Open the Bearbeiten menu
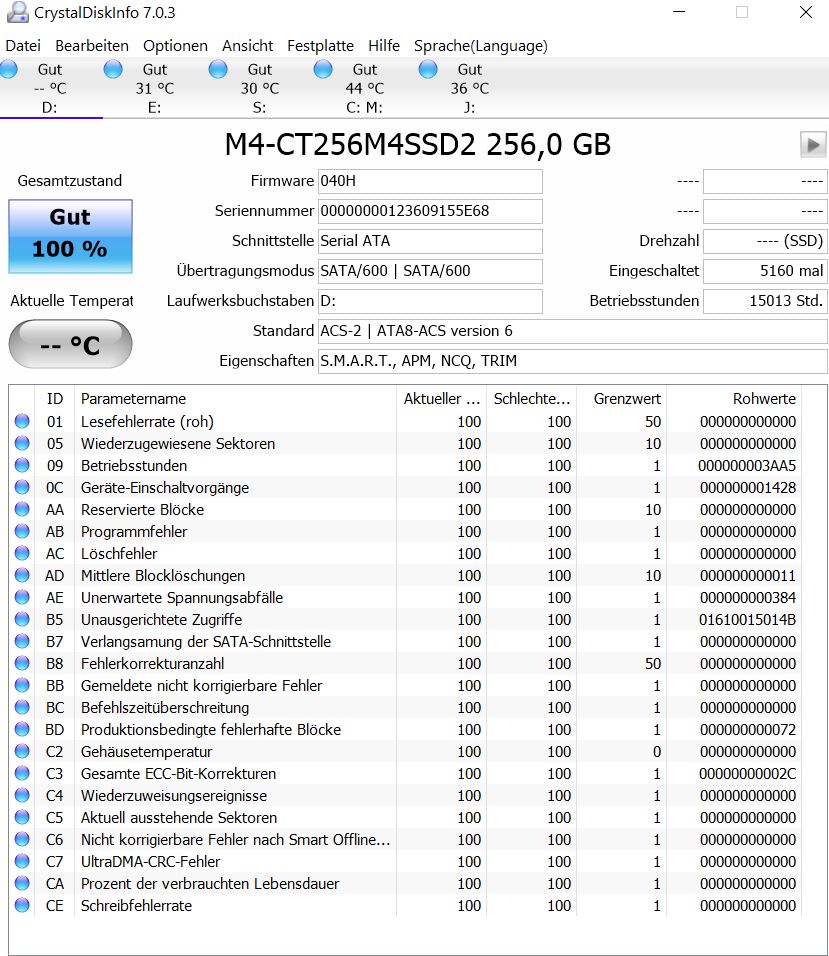 tap(92, 46)
